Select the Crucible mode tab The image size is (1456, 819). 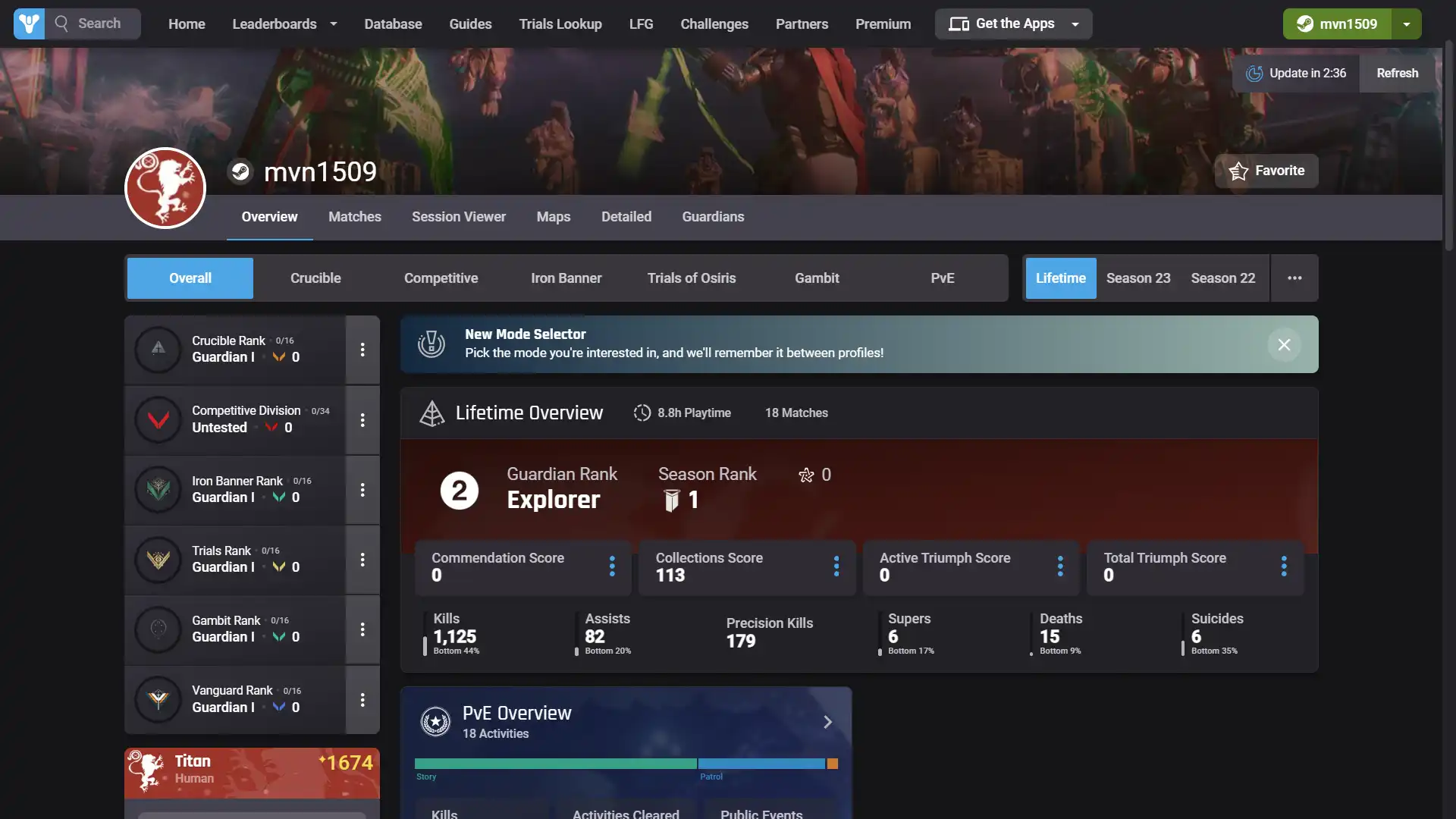point(315,278)
